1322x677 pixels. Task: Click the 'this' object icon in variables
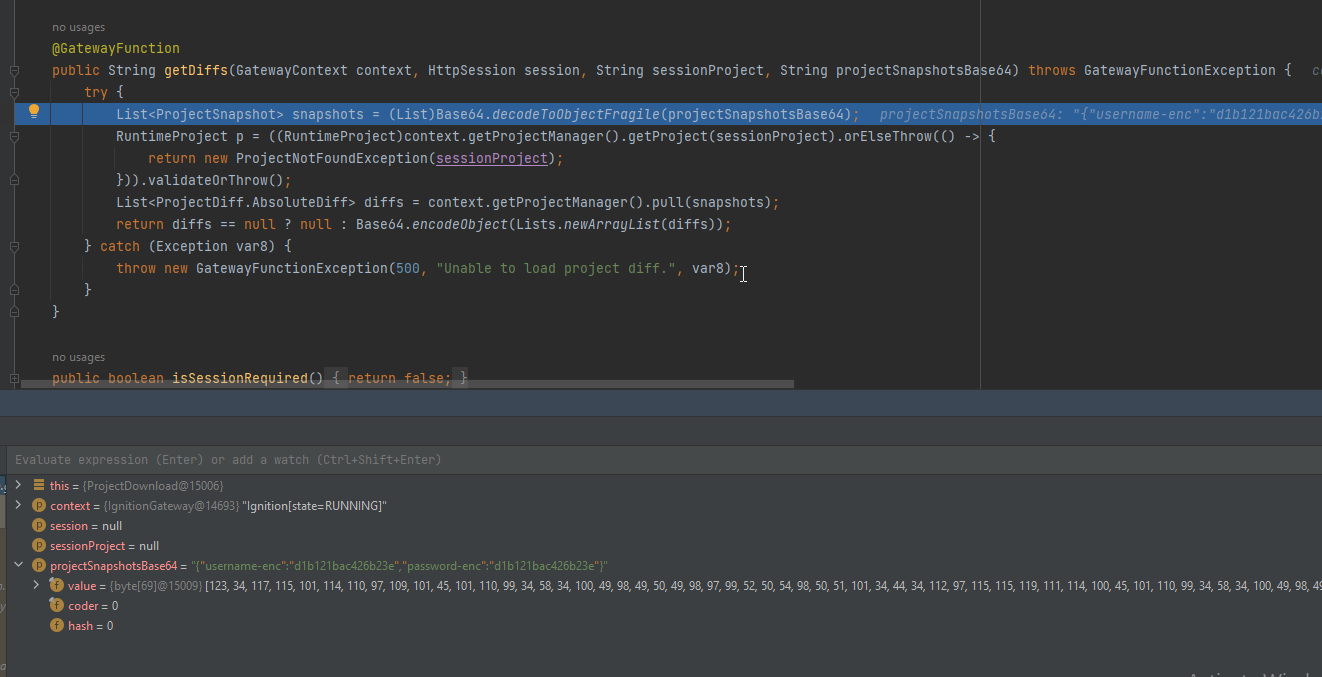[x=39, y=485]
